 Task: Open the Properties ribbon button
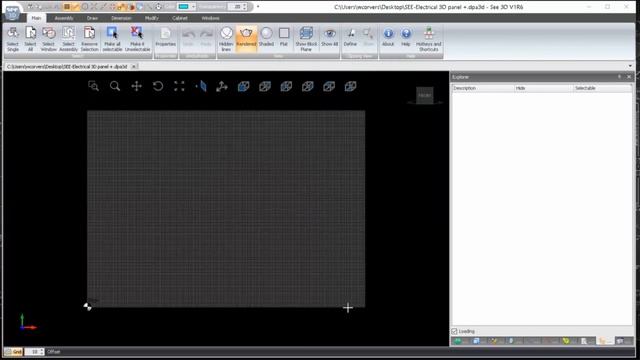coord(165,37)
